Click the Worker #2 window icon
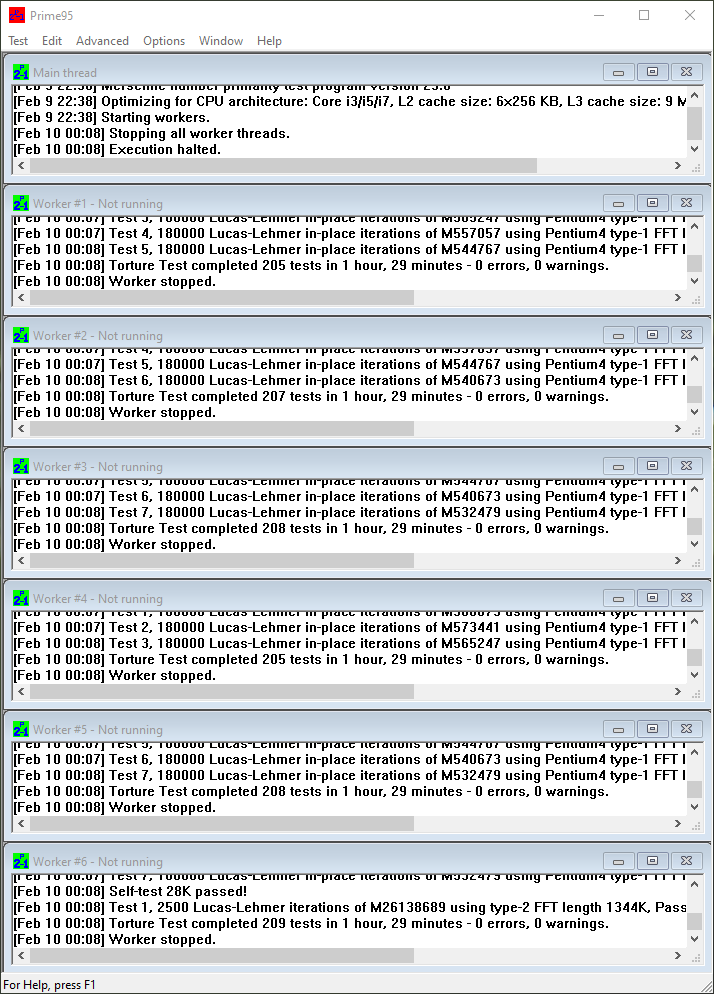 (x=21, y=335)
